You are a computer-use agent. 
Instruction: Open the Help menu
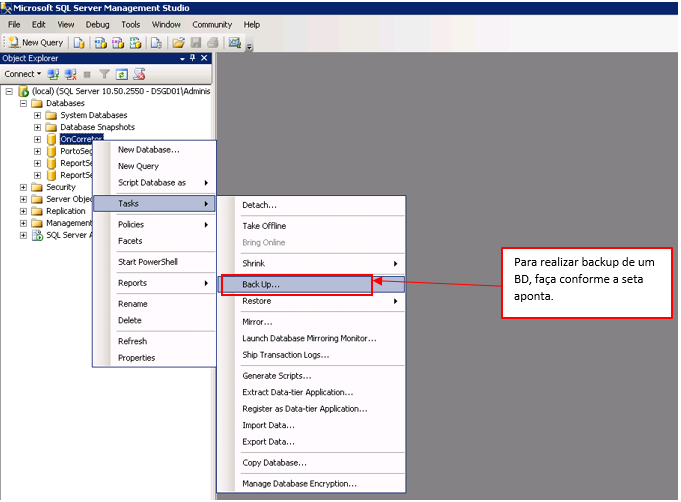[251, 25]
